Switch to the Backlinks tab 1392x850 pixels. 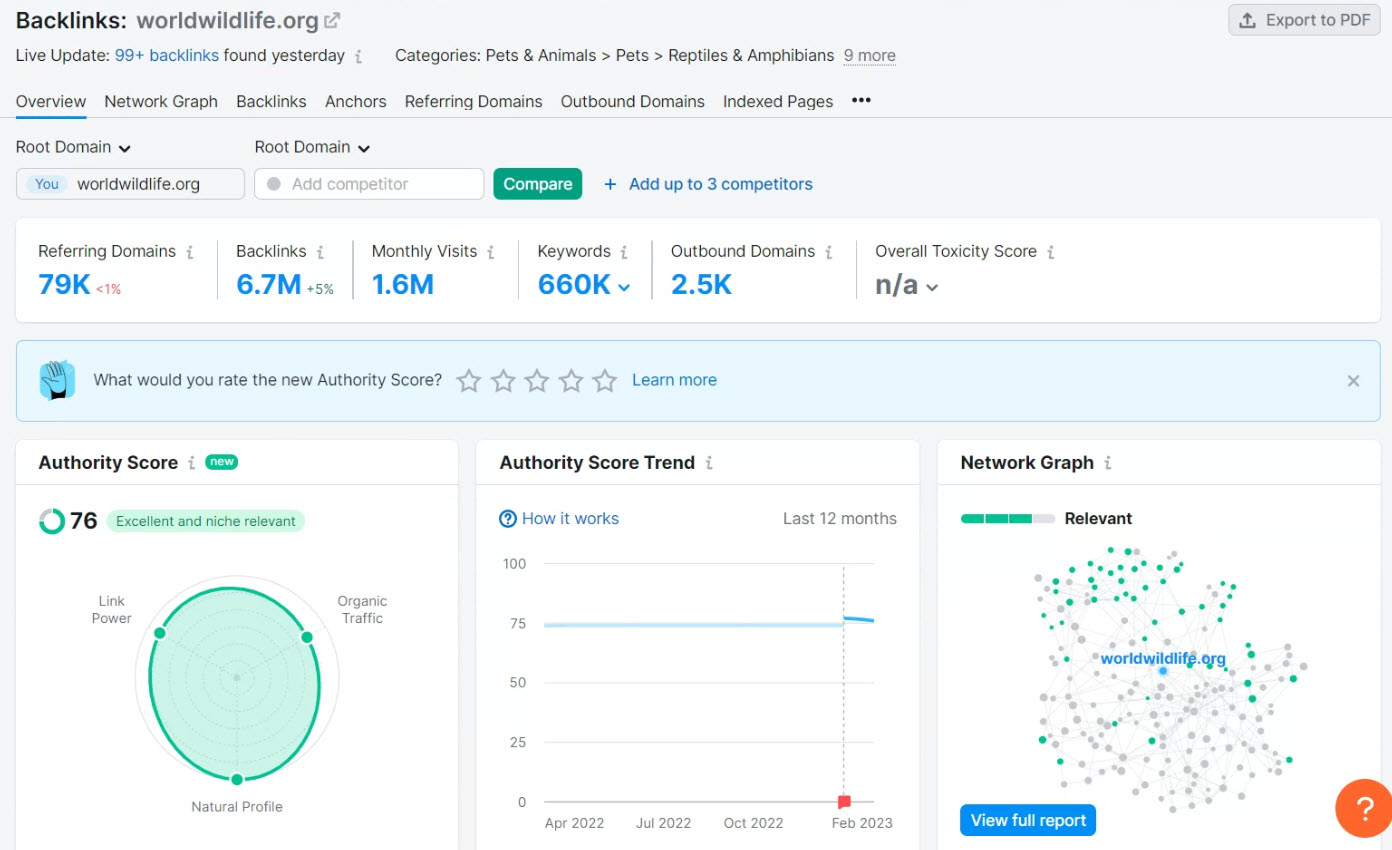pos(271,101)
